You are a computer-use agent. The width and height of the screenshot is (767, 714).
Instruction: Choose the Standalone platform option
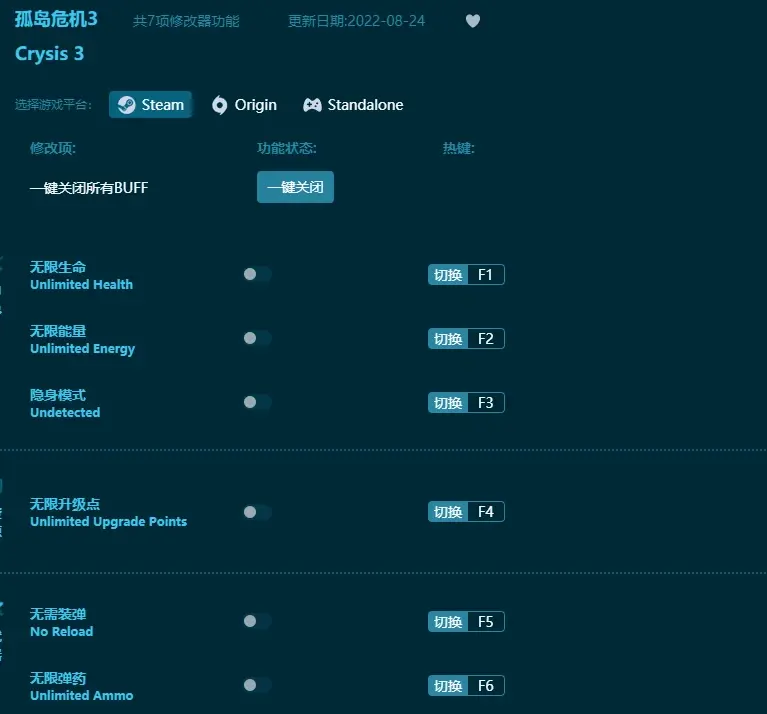[x=353, y=105]
